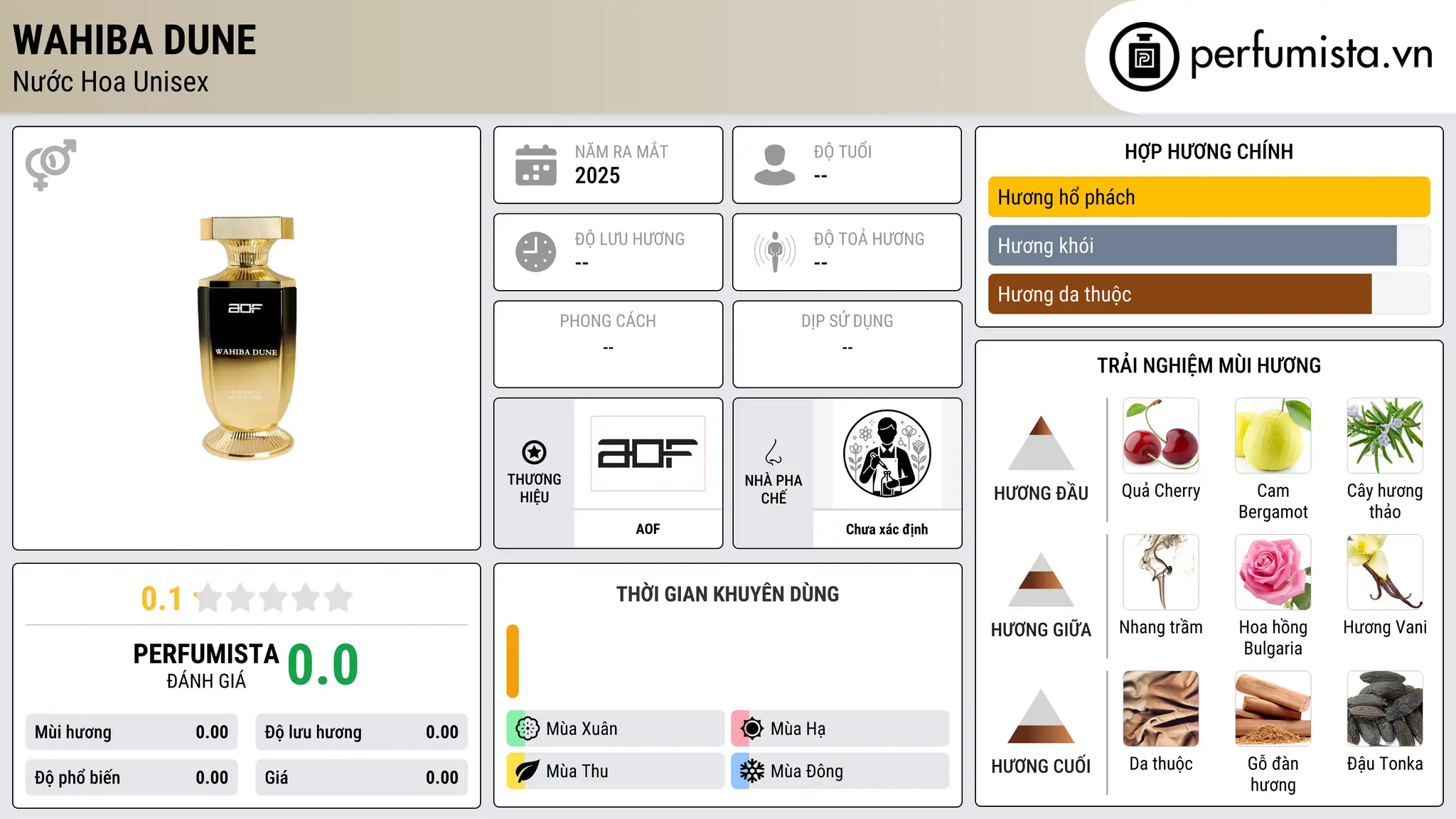Screen dimensions: 1456x819
Task: Open the Da thuộc note image
Action: pos(1161,709)
